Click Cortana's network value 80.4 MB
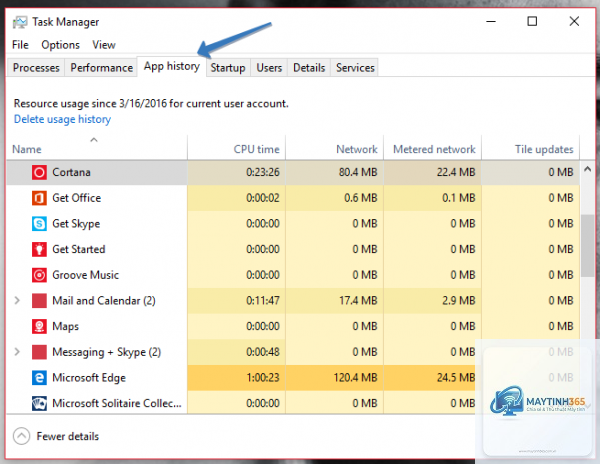This screenshot has height=464, width=600. (358, 173)
